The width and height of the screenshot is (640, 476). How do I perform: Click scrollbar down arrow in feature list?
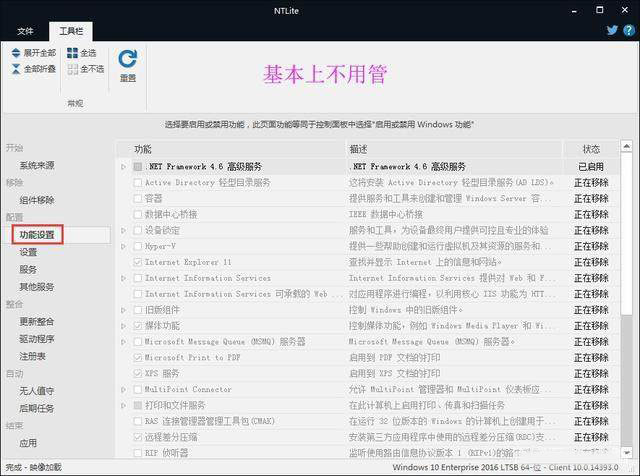click(x=627, y=452)
